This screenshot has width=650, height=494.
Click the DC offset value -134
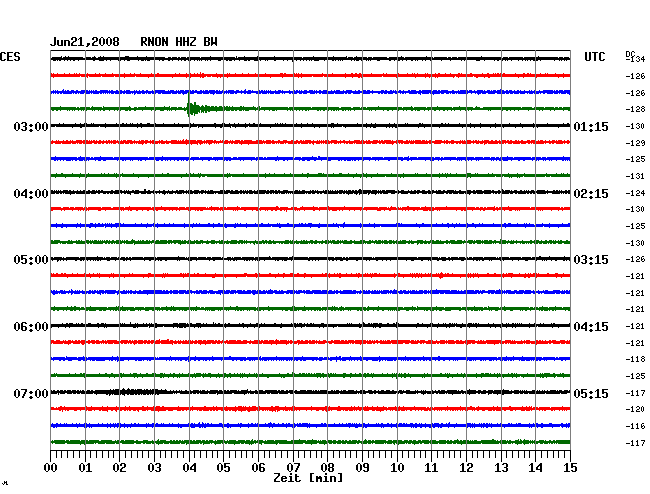(x=635, y=59)
